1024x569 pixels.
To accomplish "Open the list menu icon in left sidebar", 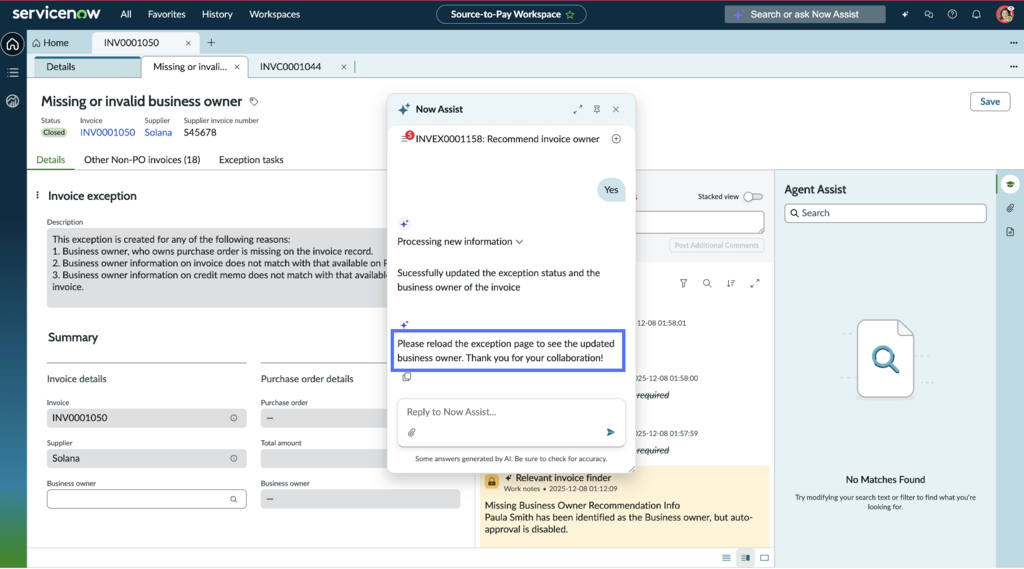I will (12, 73).
